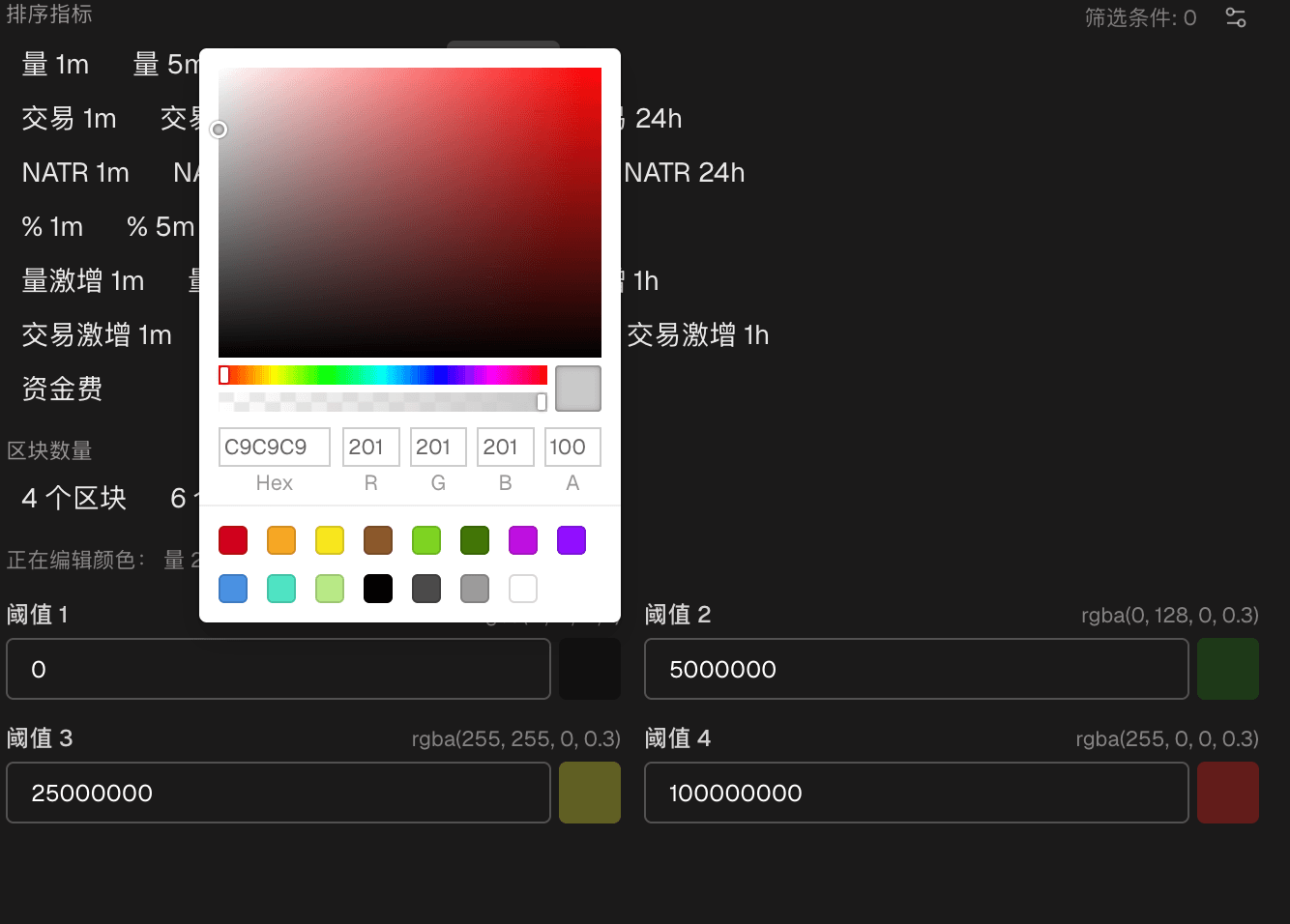Pick the violet purple preset color swatch
The width and height of the screenshot is (1290, 924).
click(572, 540)
